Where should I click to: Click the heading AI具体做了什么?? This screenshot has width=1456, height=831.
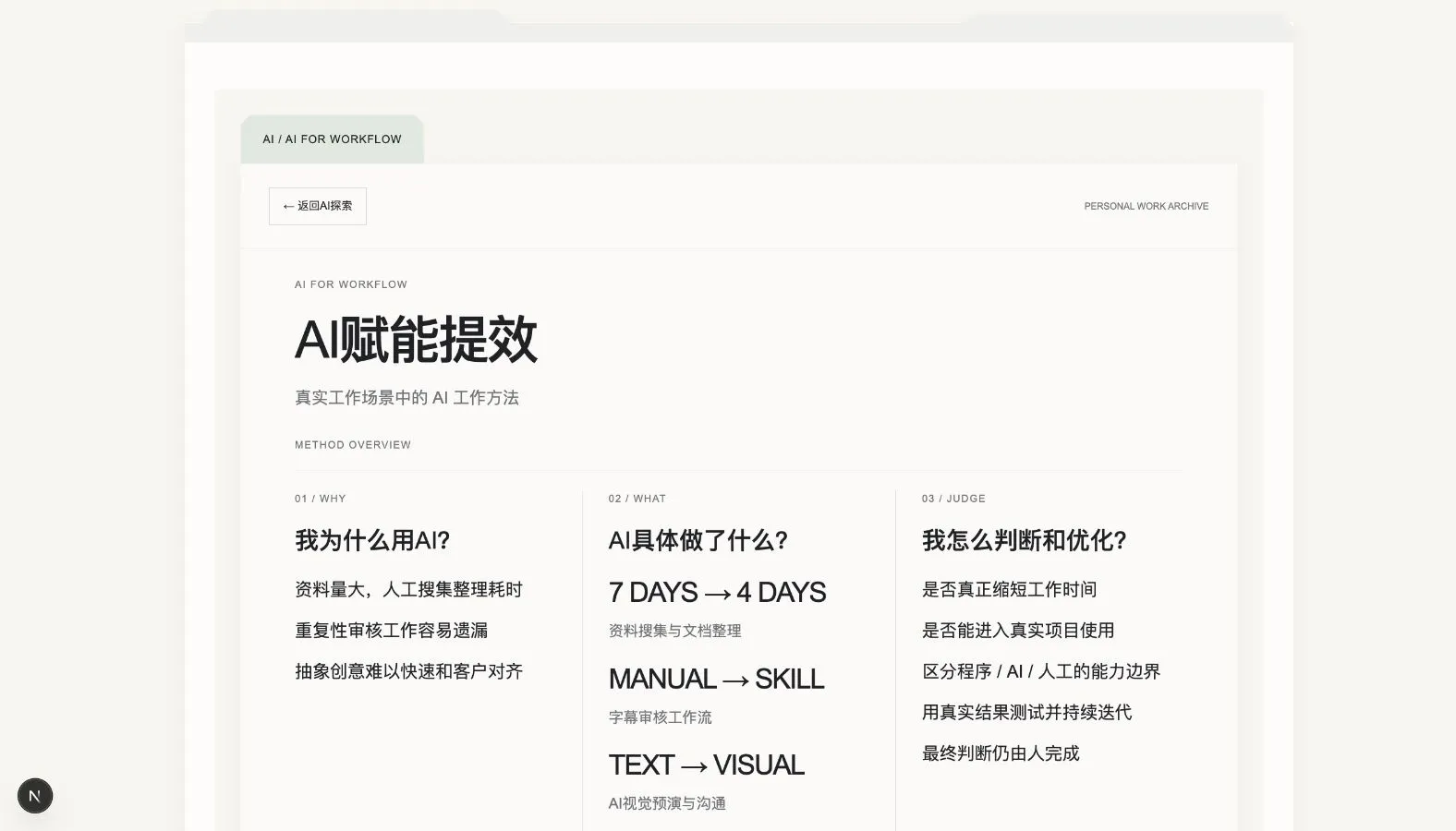click(698, 540)
